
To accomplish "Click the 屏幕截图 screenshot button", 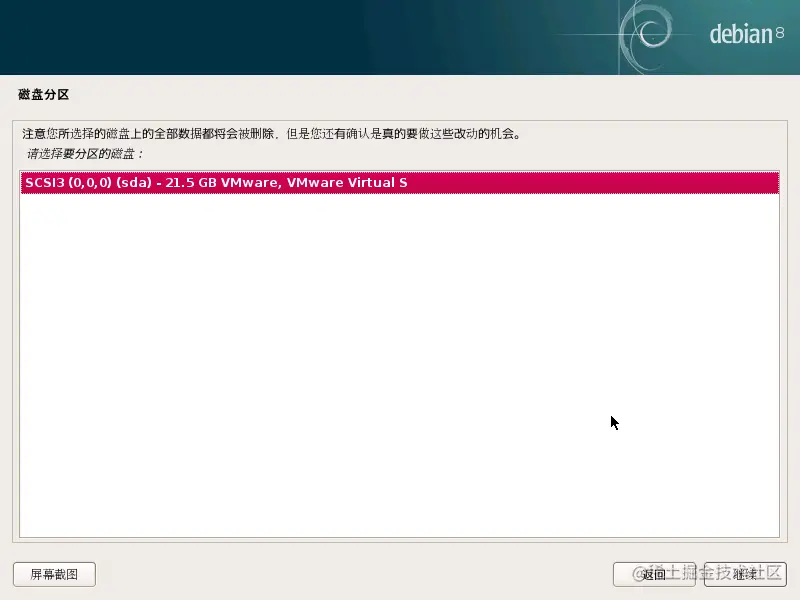I will coord(55,574).
